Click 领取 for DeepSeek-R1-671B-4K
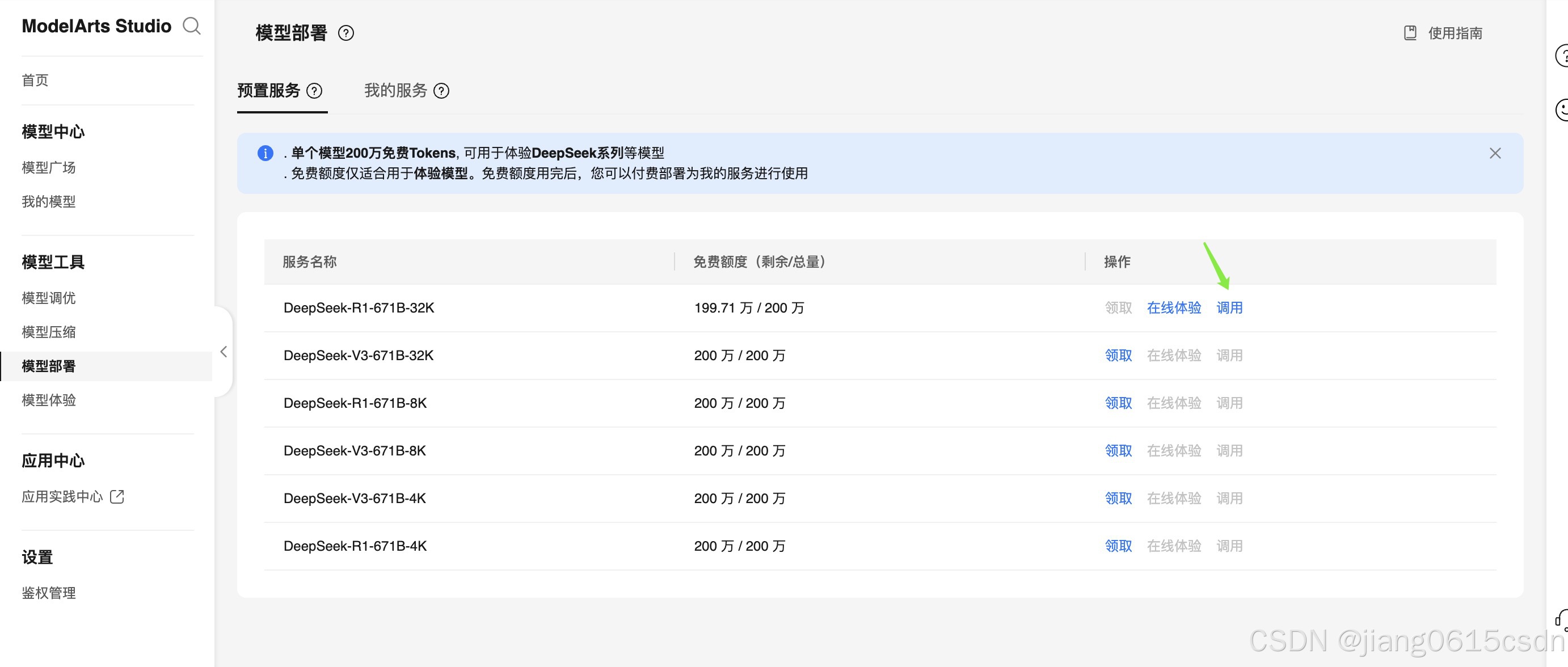This screenshot has height=667, width=1568. pyautogui.click(x=1118, y=546)
